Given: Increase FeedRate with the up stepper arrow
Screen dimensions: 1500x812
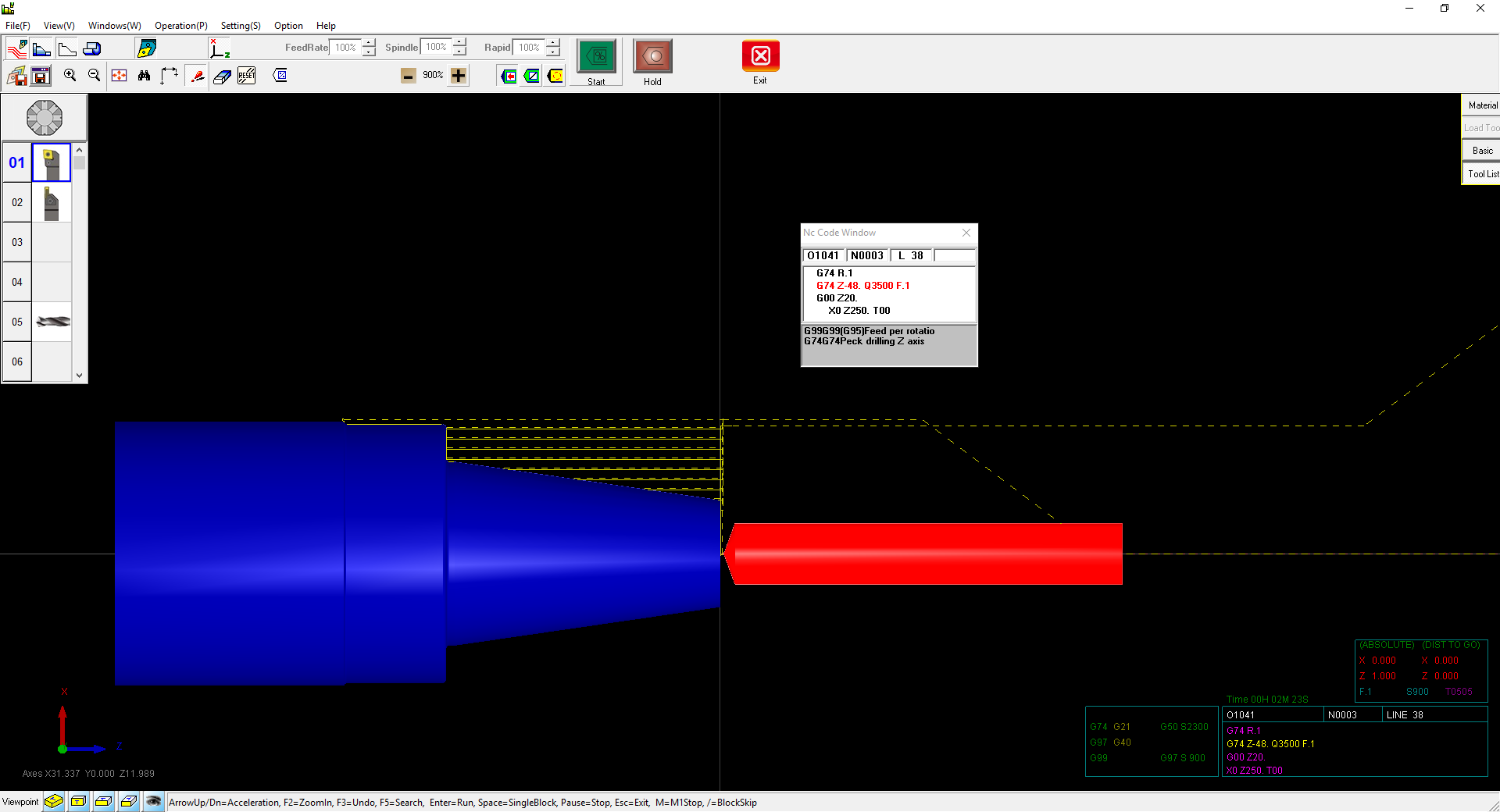Looking at the screenshot, I should tap(369, 42).
